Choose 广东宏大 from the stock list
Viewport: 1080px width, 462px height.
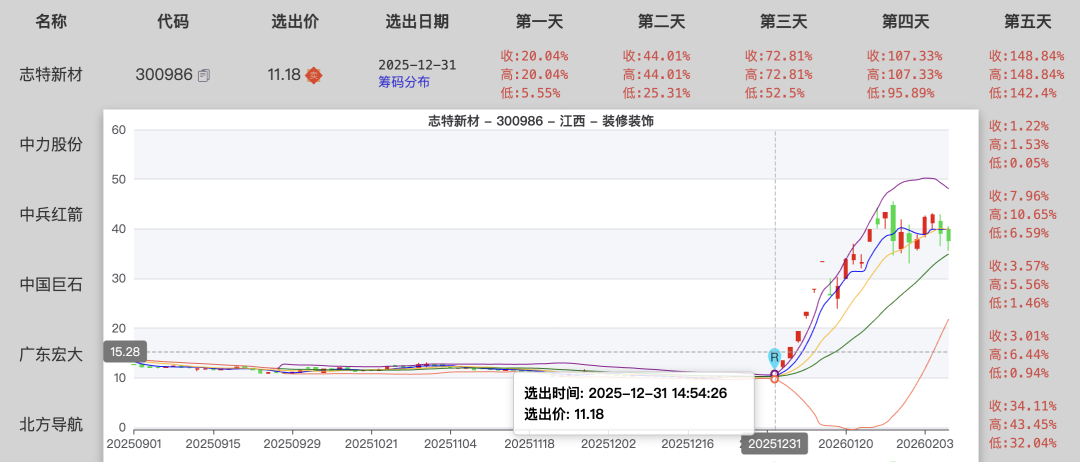tap(51, 354)
